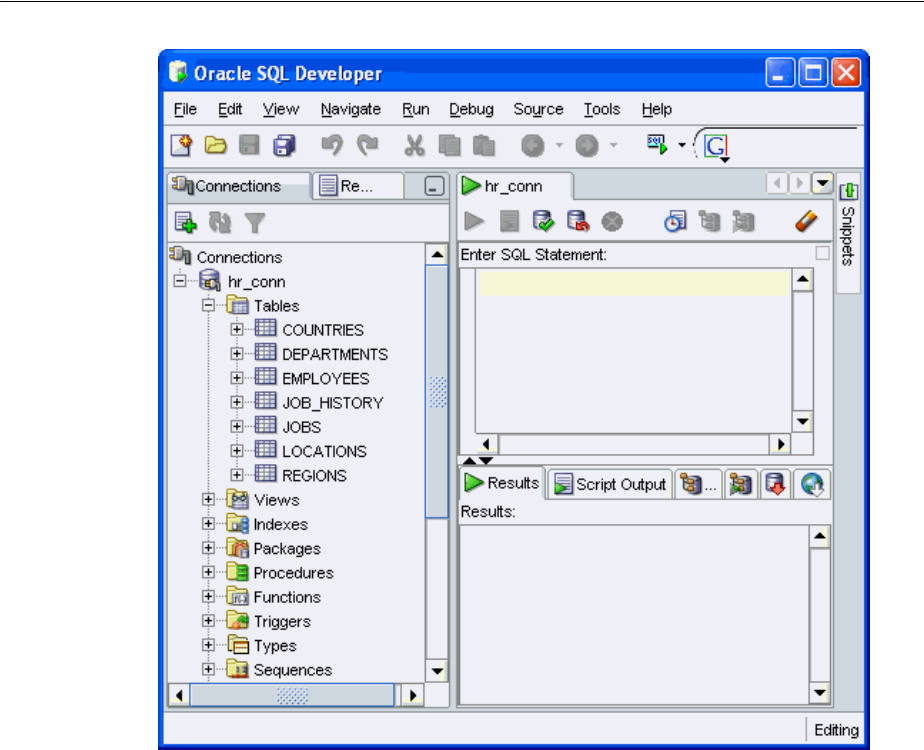The width and height of the screenshot is (924, 750).
Task: Click the Clear eraser icon
Action: [806, 222]
